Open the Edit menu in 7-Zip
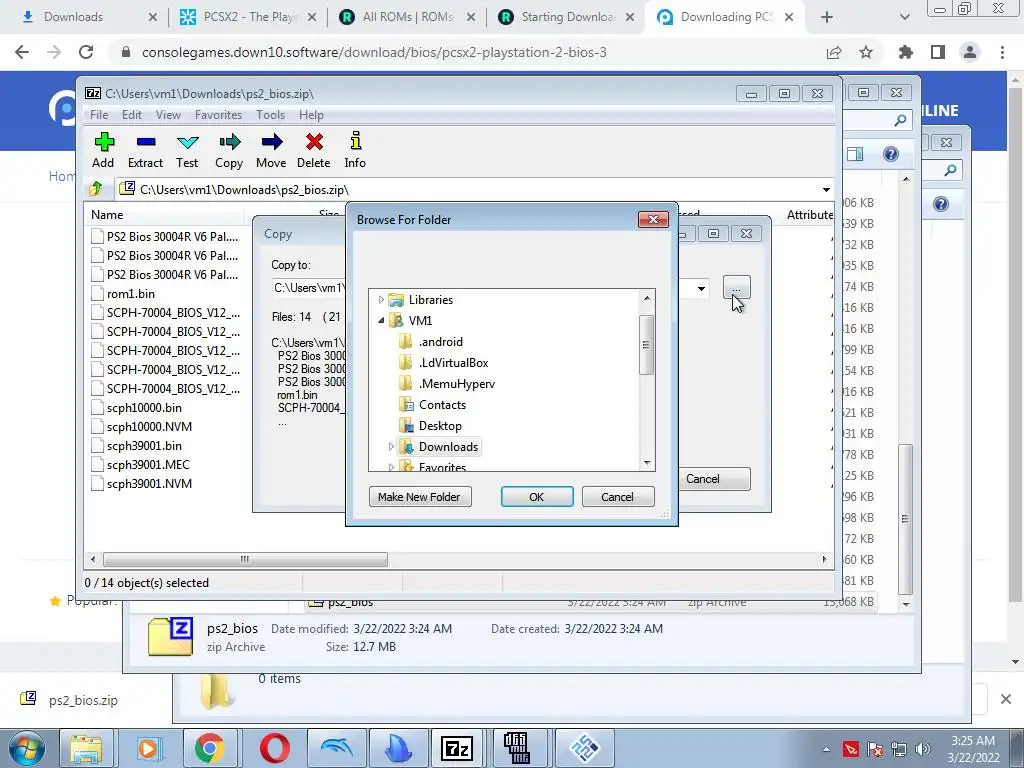 (x=132, y=115)
